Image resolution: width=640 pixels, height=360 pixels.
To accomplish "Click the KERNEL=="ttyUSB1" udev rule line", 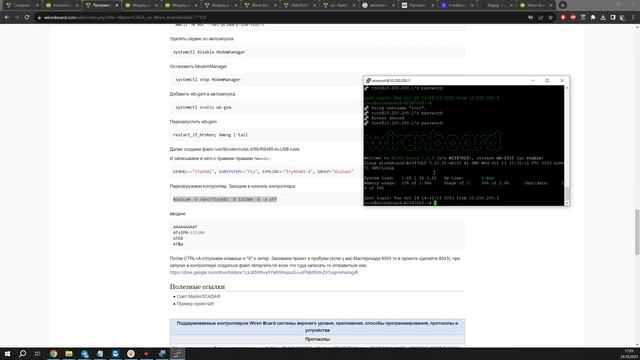I will click(x=263, y=172).
